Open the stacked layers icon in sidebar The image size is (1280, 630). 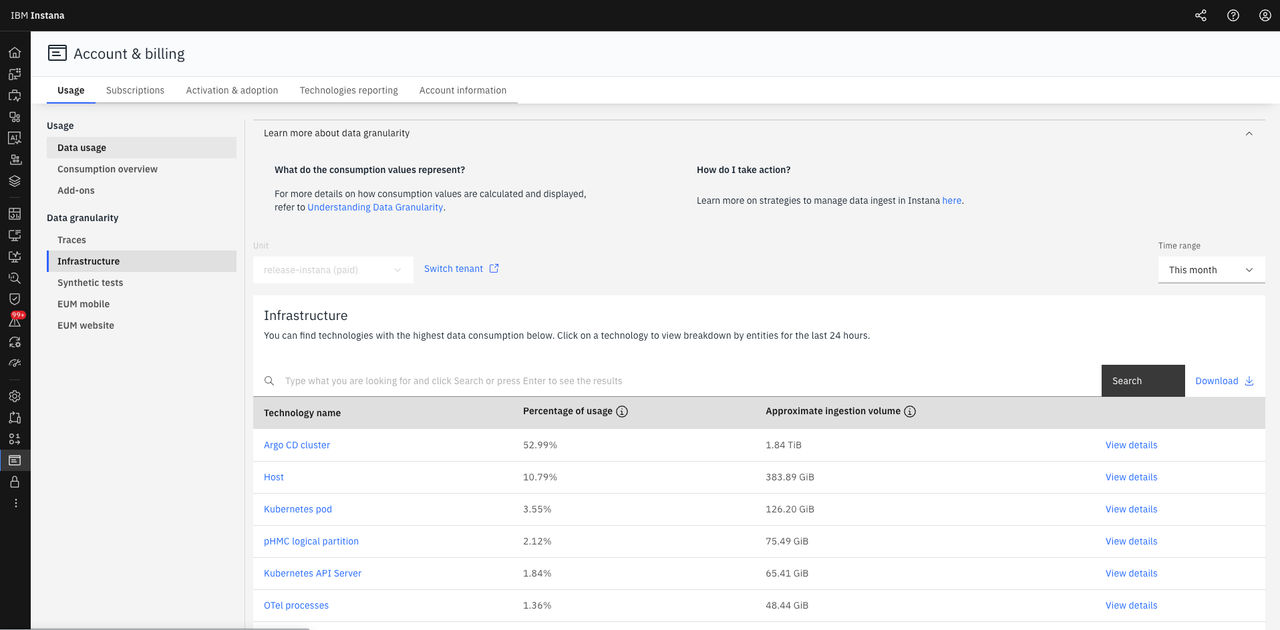coord(14,181)
